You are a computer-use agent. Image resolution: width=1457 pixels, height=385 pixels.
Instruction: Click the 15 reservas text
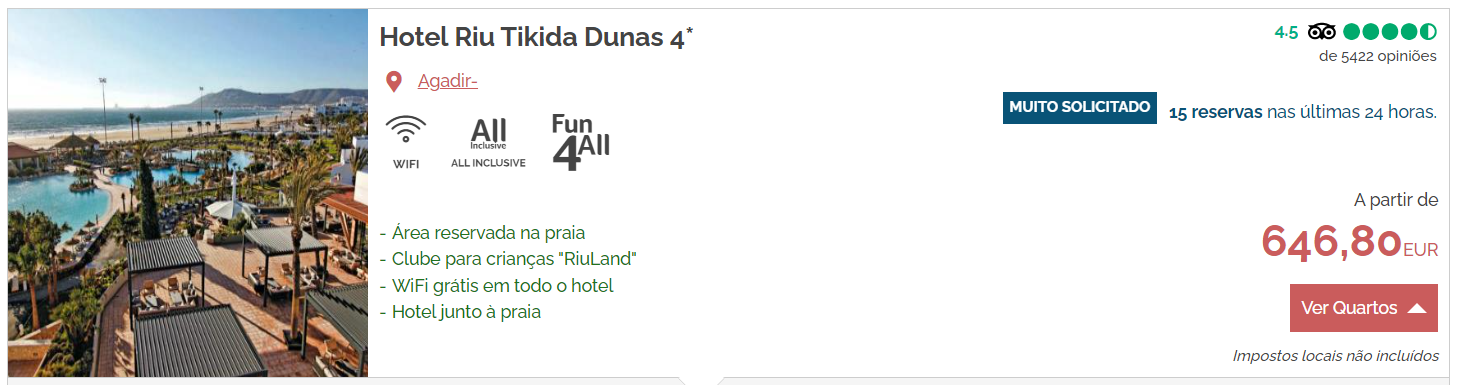click(x=1215, y=112)
